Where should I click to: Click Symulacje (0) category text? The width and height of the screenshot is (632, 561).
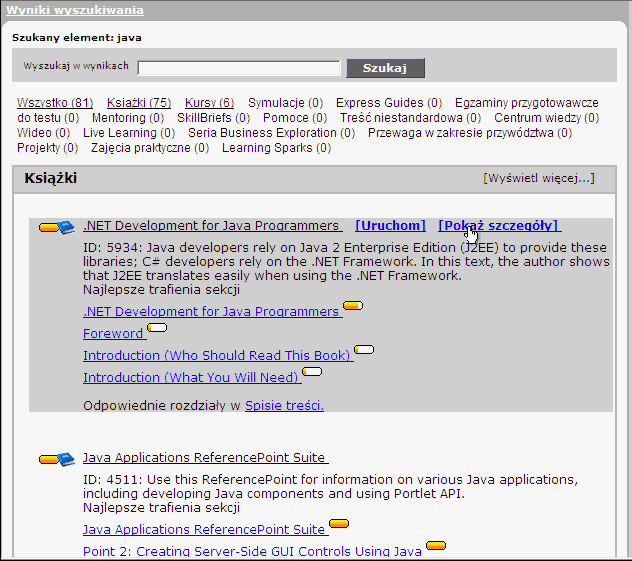285,103
